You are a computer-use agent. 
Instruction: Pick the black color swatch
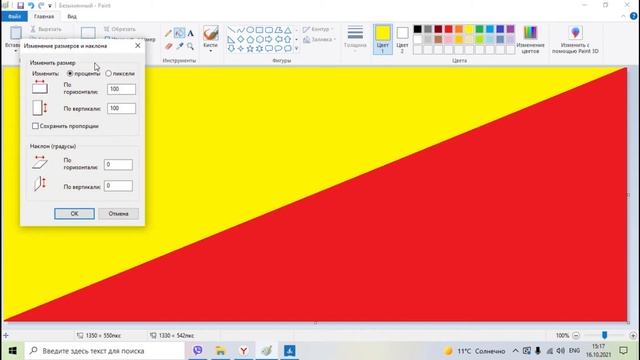[x=418, y=29]
